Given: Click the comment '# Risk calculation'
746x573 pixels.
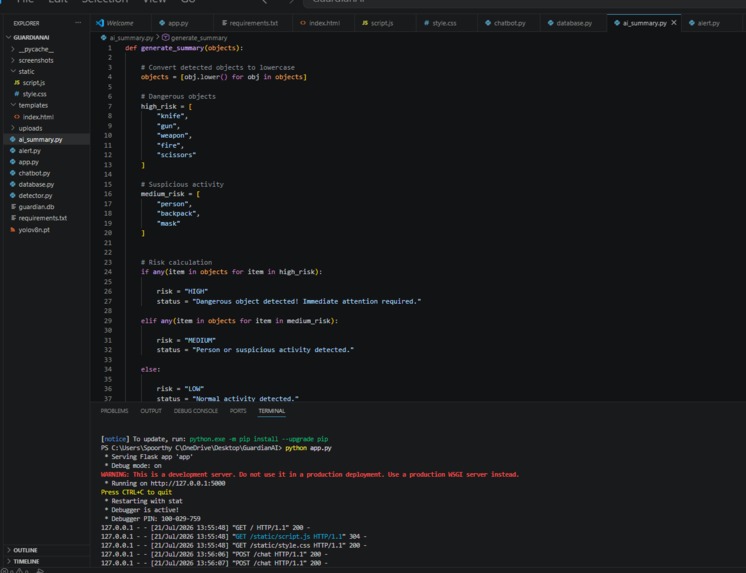Looking at the screenshot, I should [177, 262].
